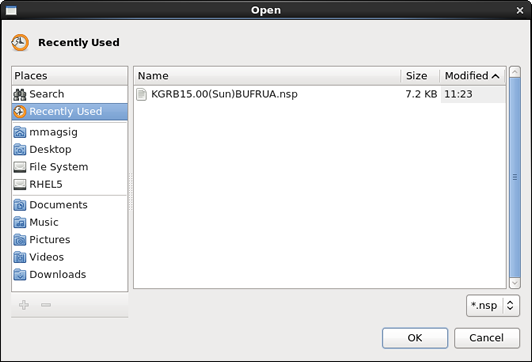Click the File System drive icon
Screen dimensions: 532x362
tap(20, 167)
